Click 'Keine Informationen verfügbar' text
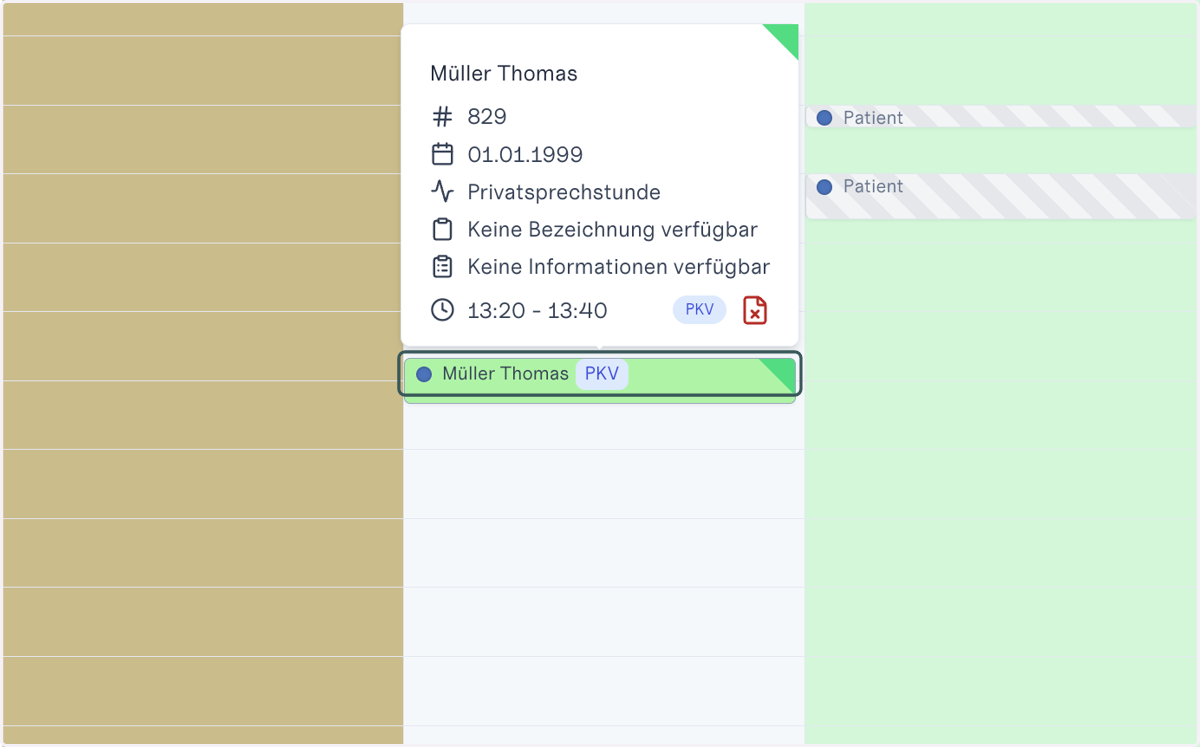This screenshot has width=1200, height=747. [x=619, y=267]
